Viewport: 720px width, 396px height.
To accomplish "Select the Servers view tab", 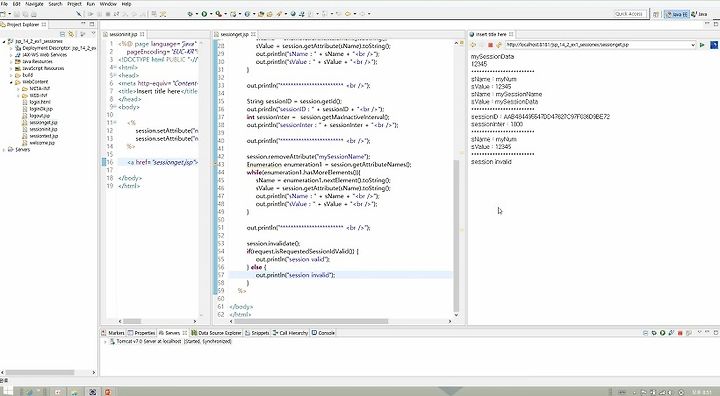I will pyautogui.click(x=173, y=333).
